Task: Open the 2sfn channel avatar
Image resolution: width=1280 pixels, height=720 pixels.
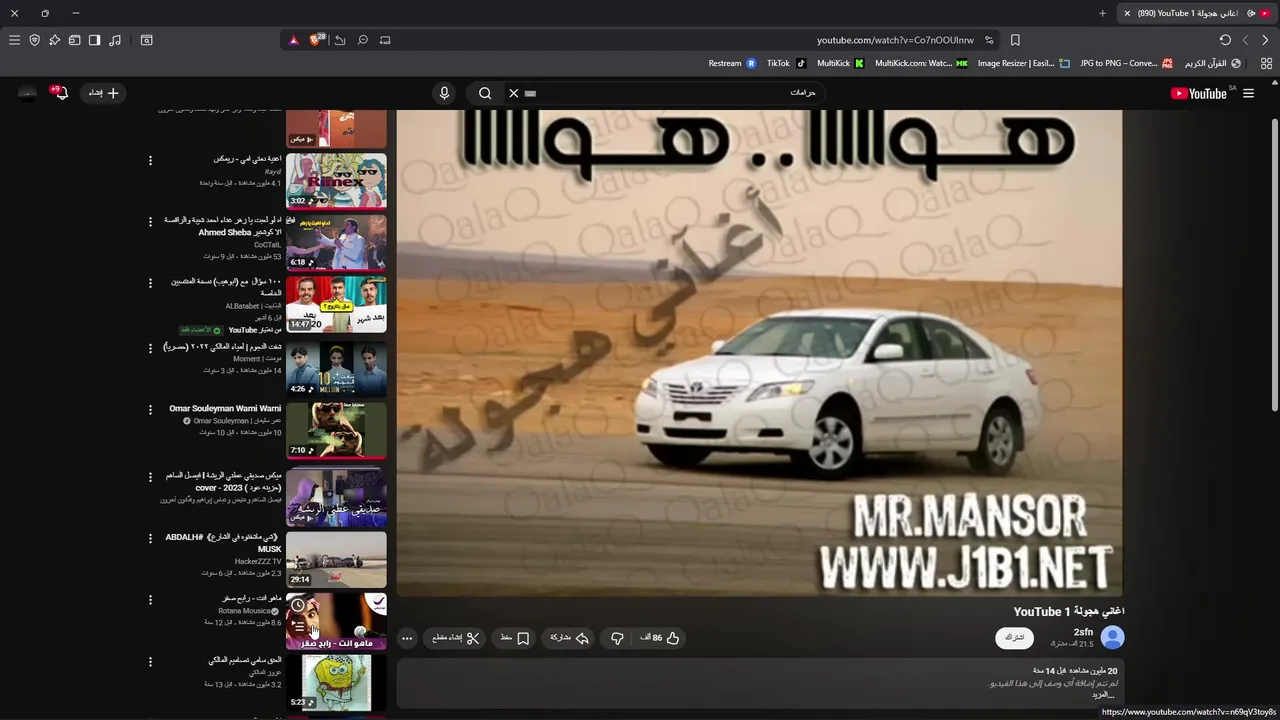Action: pyautogui.click(x=1113, y=637)
